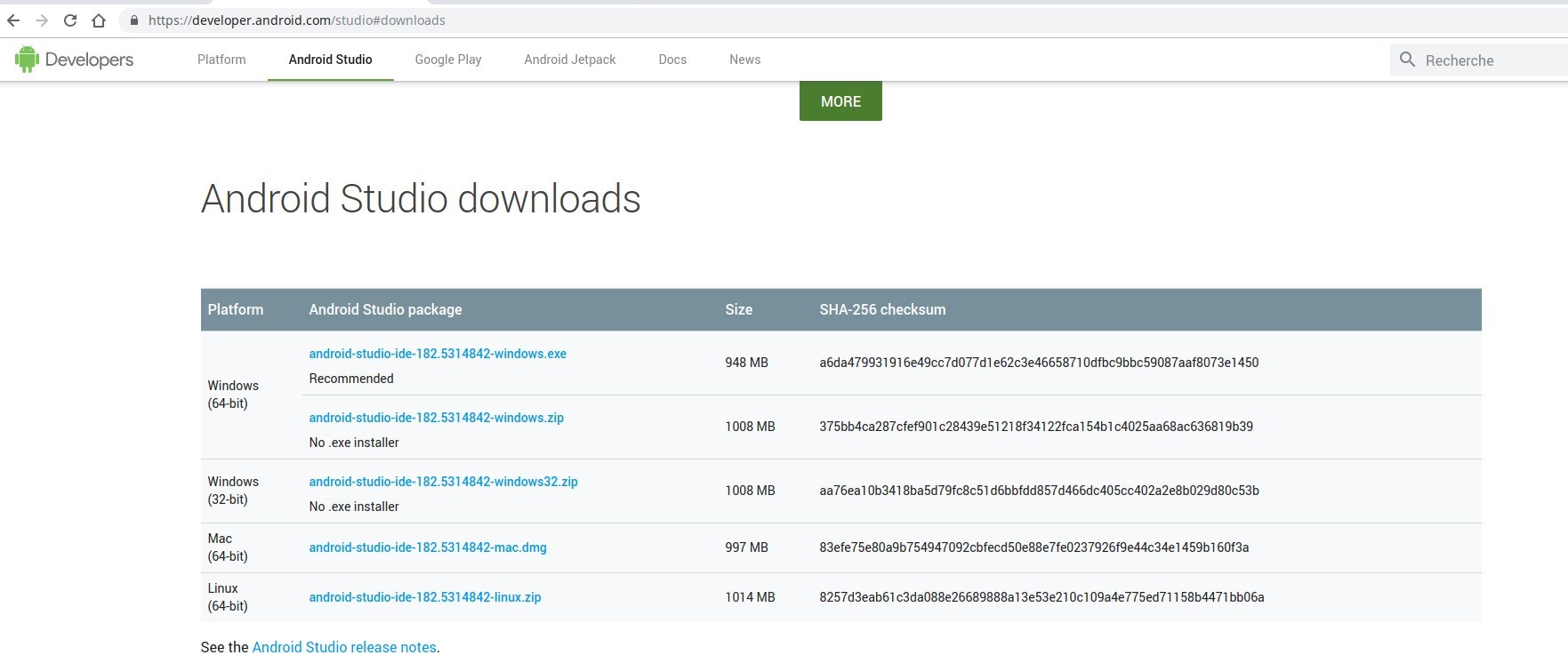Click the Recommended note under windows.exe
The width and height of the screenshot is (1568, 671).
[351, 379]
